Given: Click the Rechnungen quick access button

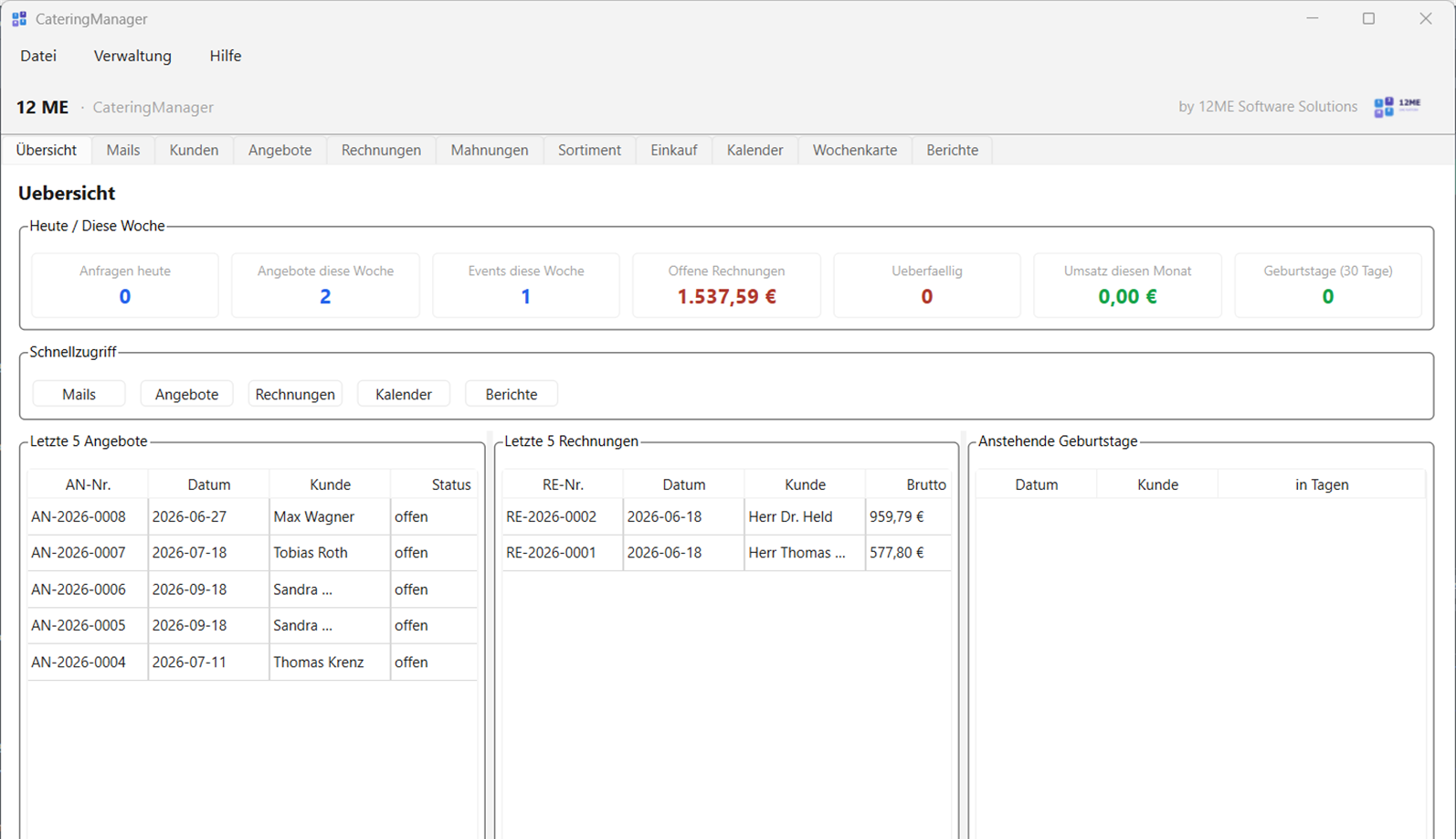Looking at the screenshot, I should (295, 394).
